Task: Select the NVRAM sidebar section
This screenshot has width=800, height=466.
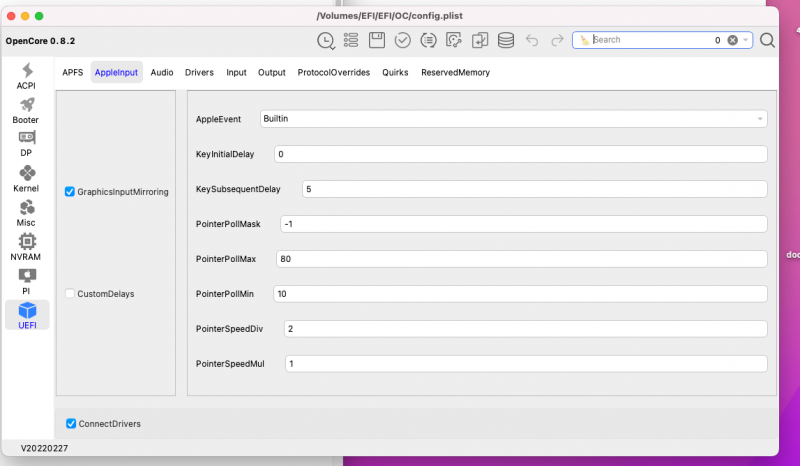Action: coord(27,247)
